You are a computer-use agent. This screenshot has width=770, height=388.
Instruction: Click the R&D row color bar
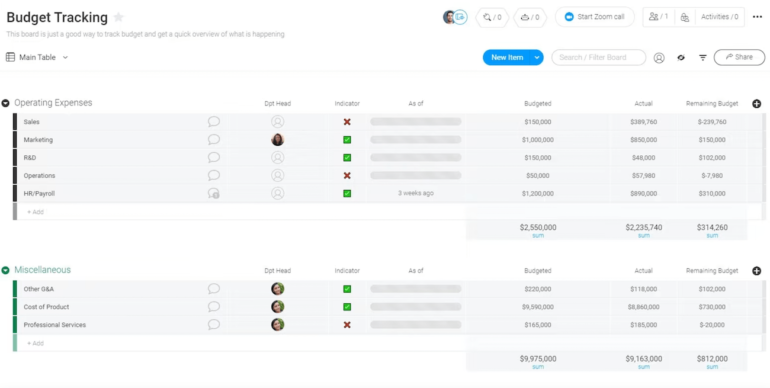(15, 158)
